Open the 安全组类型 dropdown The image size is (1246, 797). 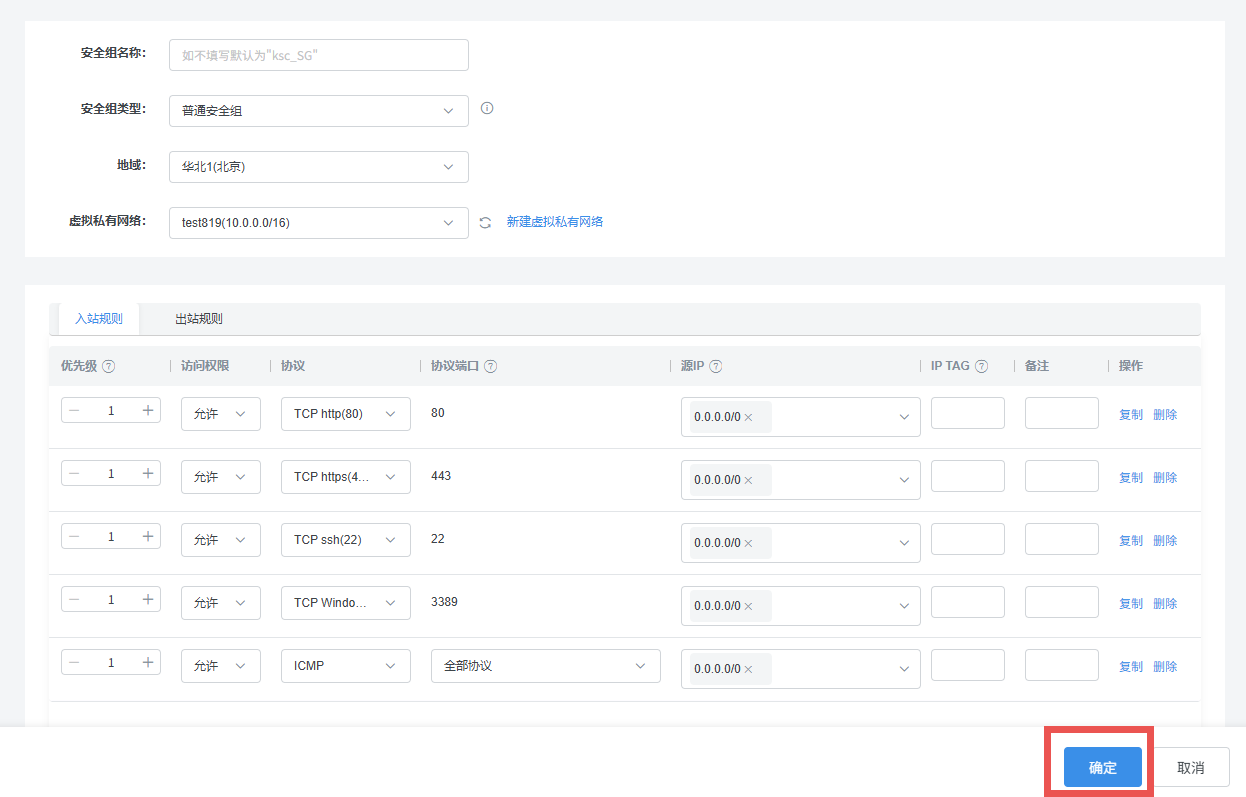[x=318, y=111]
